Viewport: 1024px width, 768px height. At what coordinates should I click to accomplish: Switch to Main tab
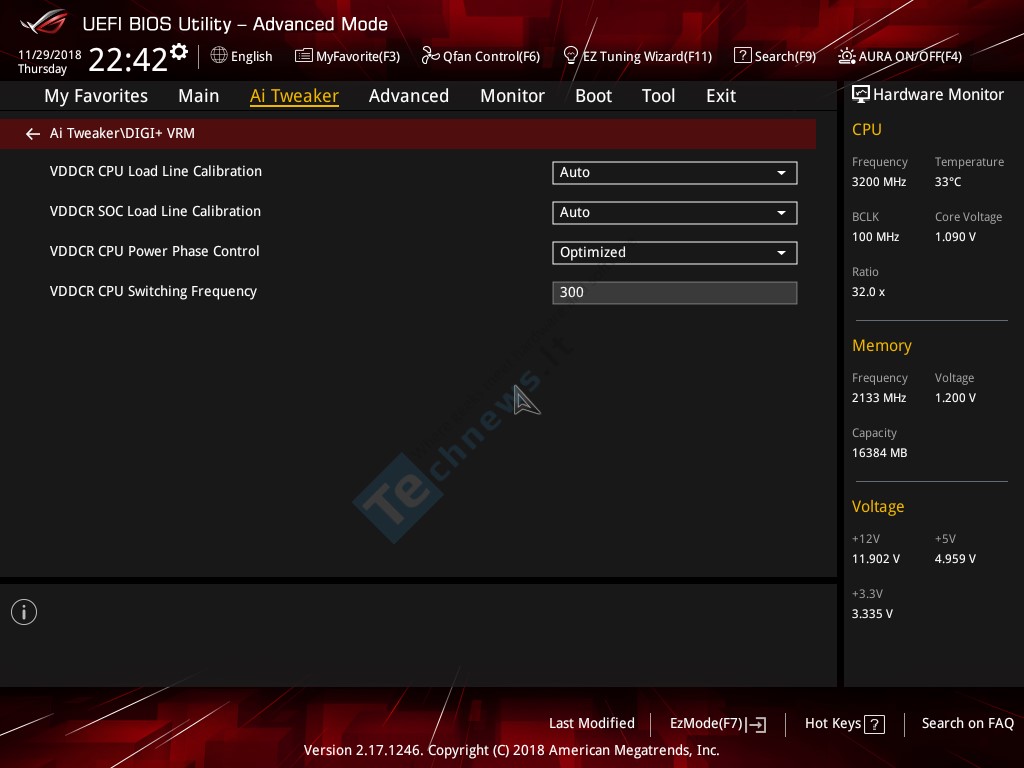(199, 96)
